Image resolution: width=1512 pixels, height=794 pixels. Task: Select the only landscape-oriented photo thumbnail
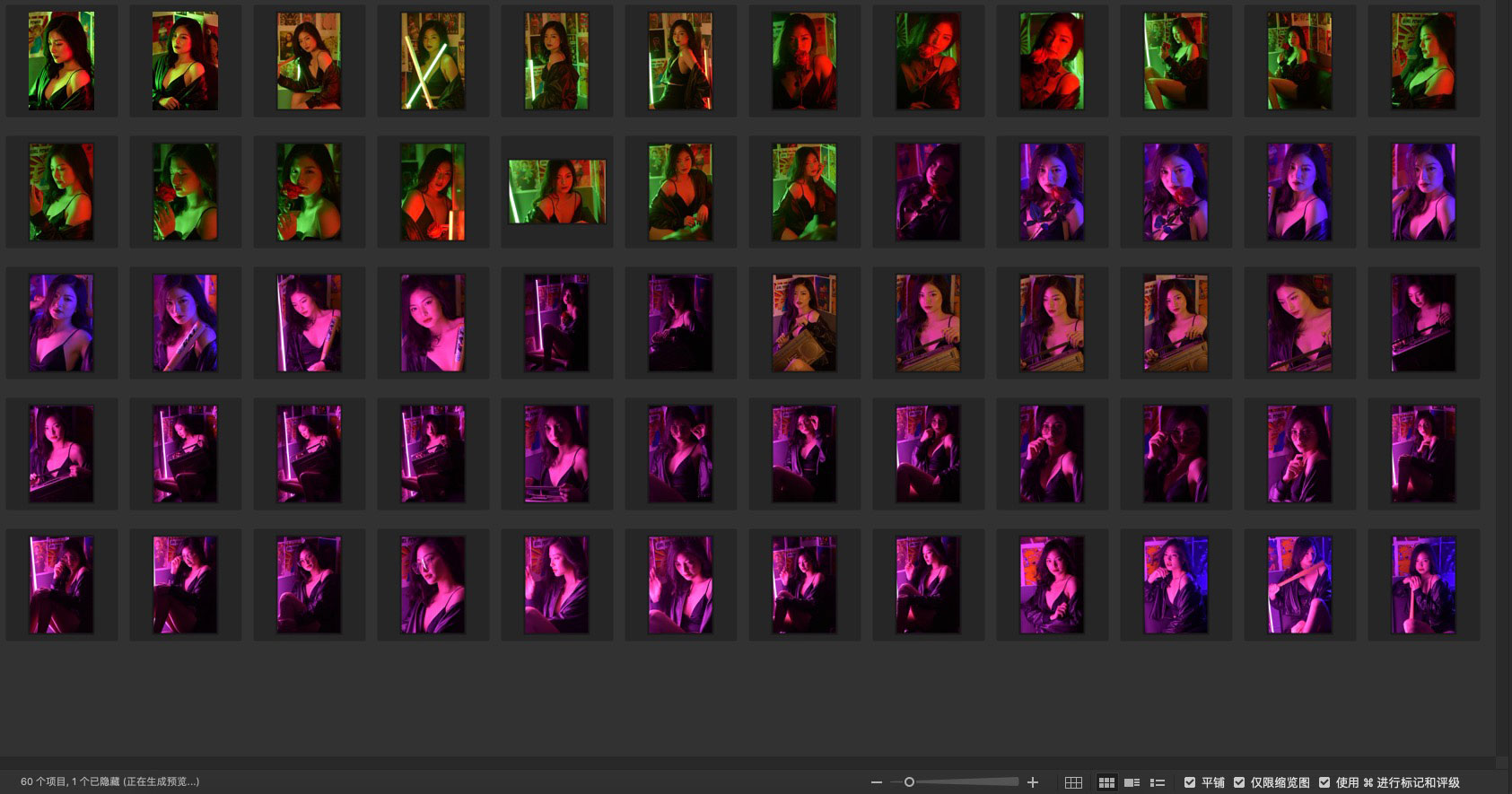point(557,192)
